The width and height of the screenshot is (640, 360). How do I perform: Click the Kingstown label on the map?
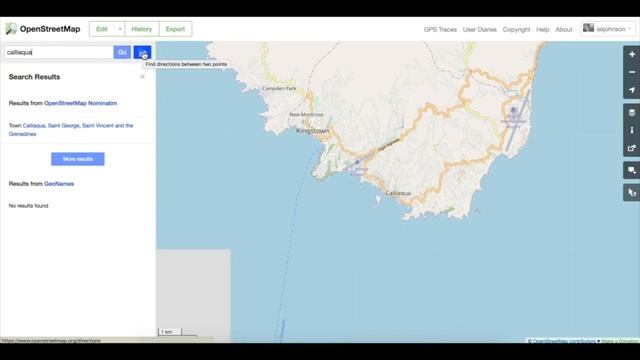[x=313, y=131]
